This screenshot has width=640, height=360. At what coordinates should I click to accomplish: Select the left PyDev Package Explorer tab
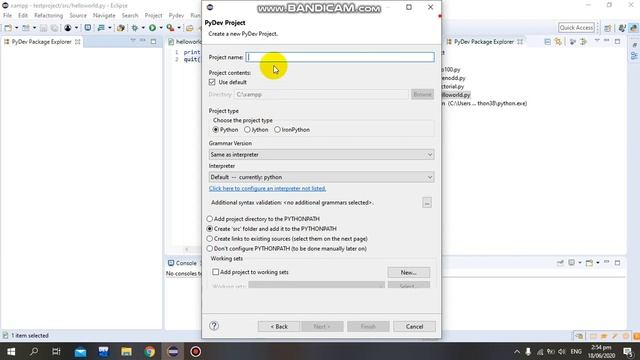point(41,42)
